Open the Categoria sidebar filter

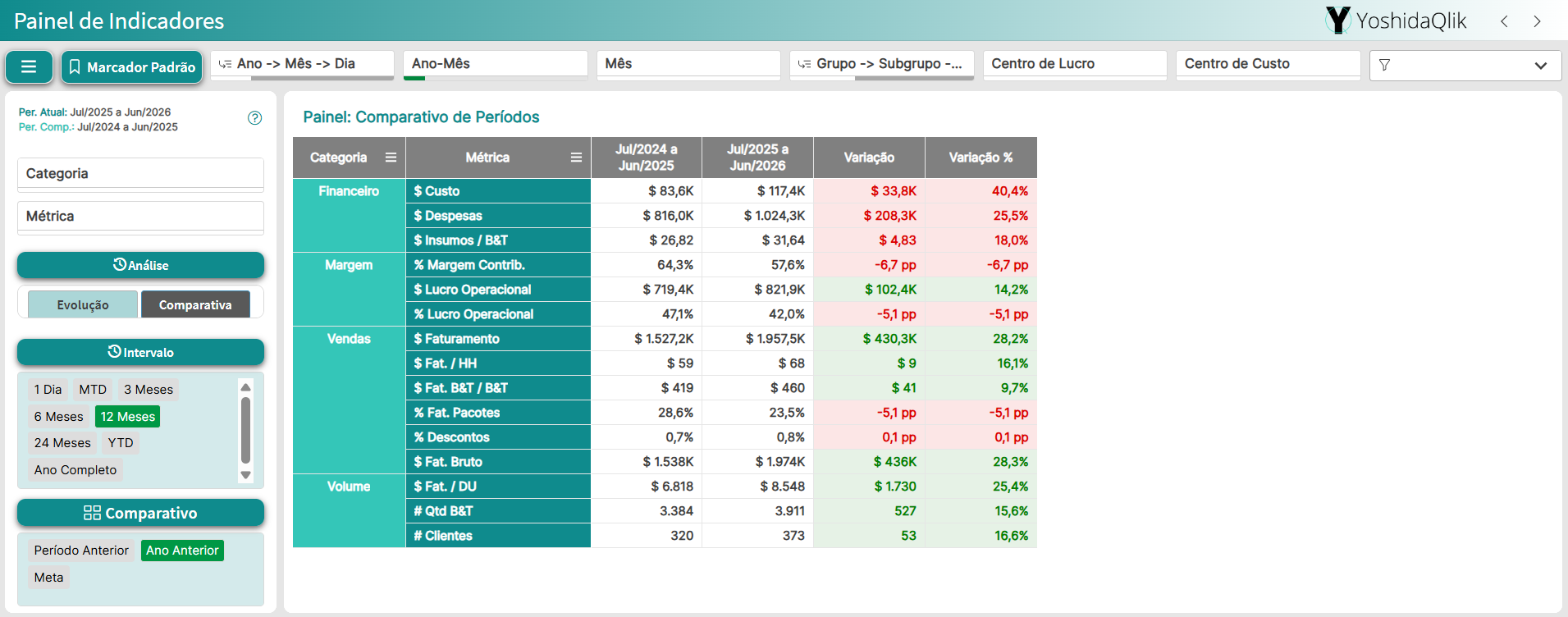pyautogui.click(x=140, y=174)
